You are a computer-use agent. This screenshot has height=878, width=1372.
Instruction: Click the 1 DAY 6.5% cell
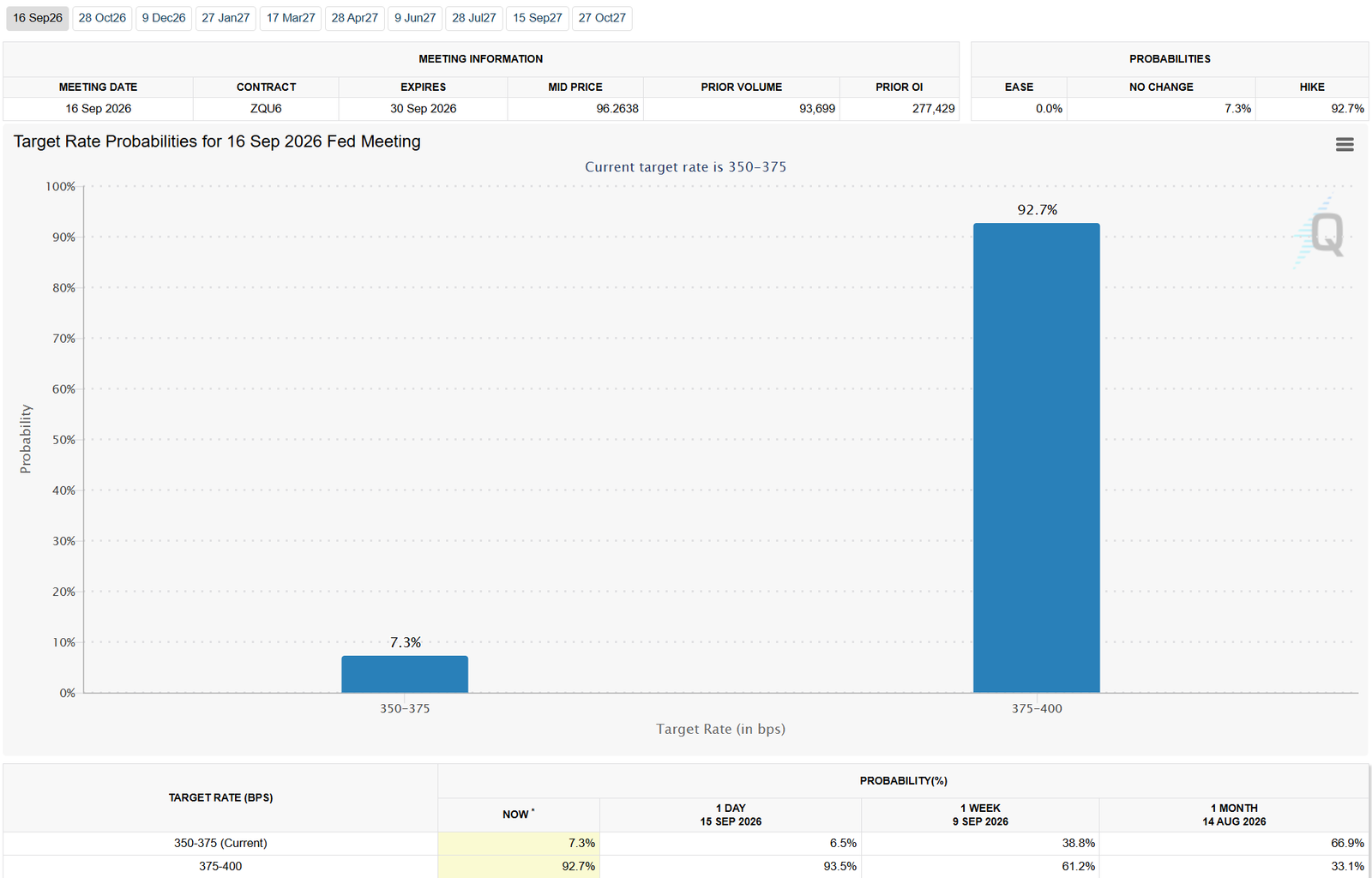[x=731, y=844]
